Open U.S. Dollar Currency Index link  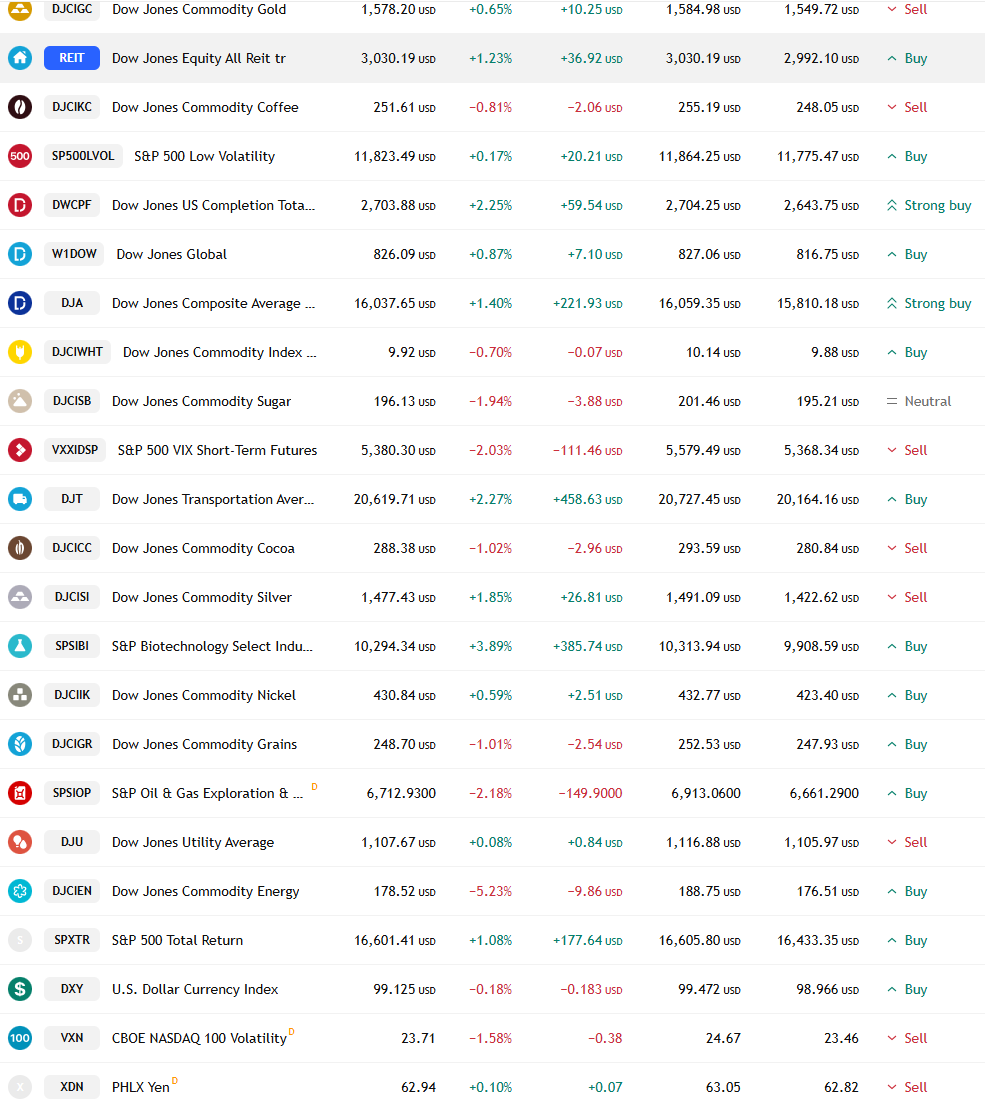pos(195,989)
